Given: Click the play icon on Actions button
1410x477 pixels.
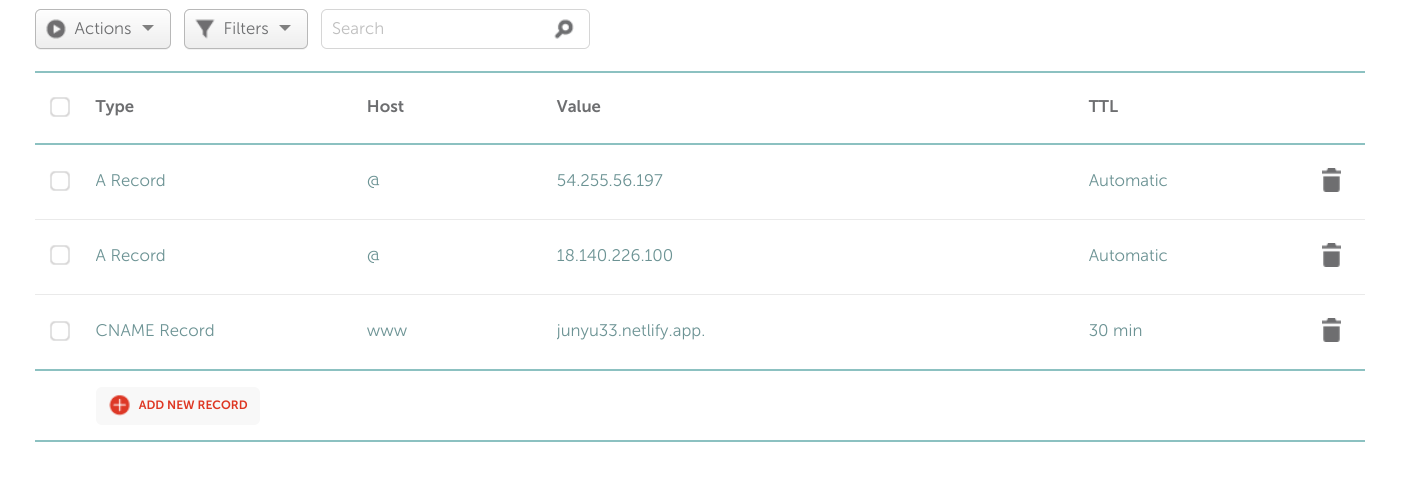Looking at the screenshot, I should (x=56, y=29).
